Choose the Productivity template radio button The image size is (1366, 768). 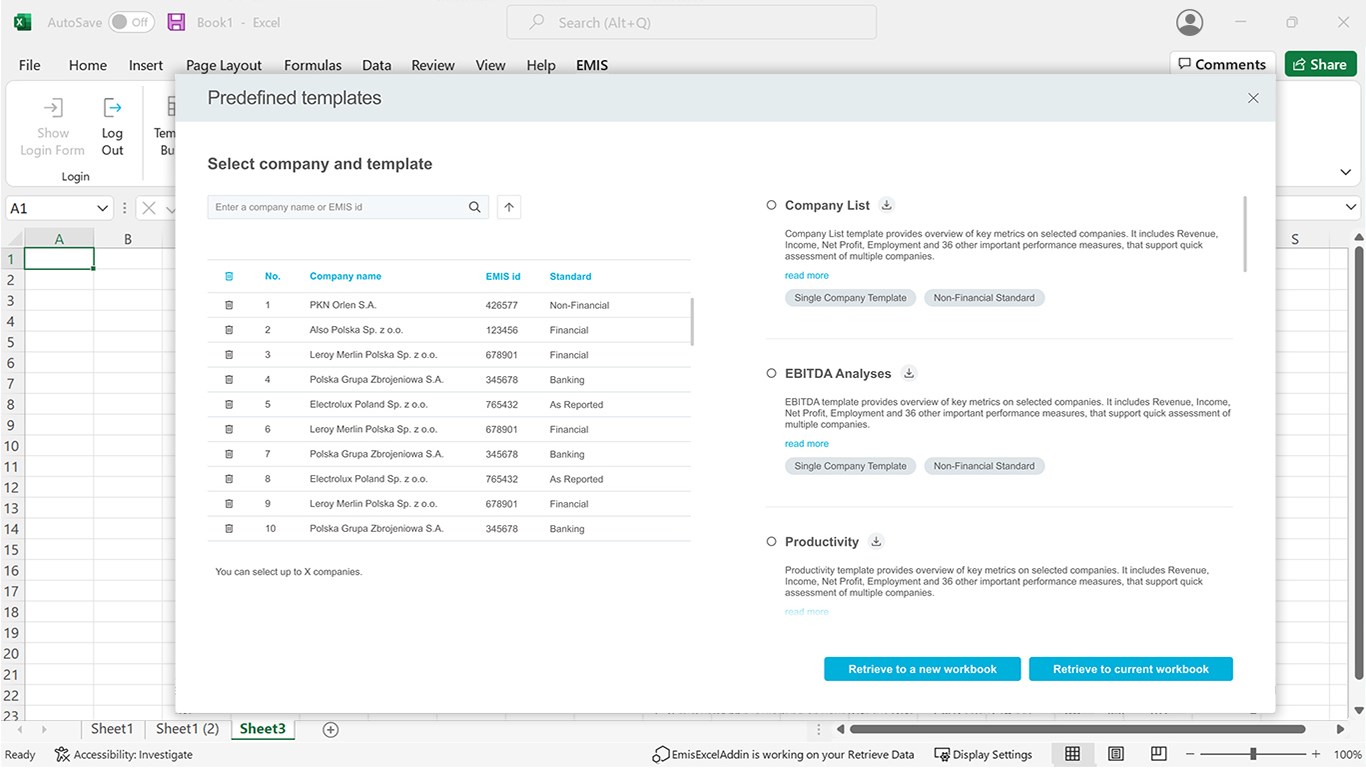click(771, 541)
